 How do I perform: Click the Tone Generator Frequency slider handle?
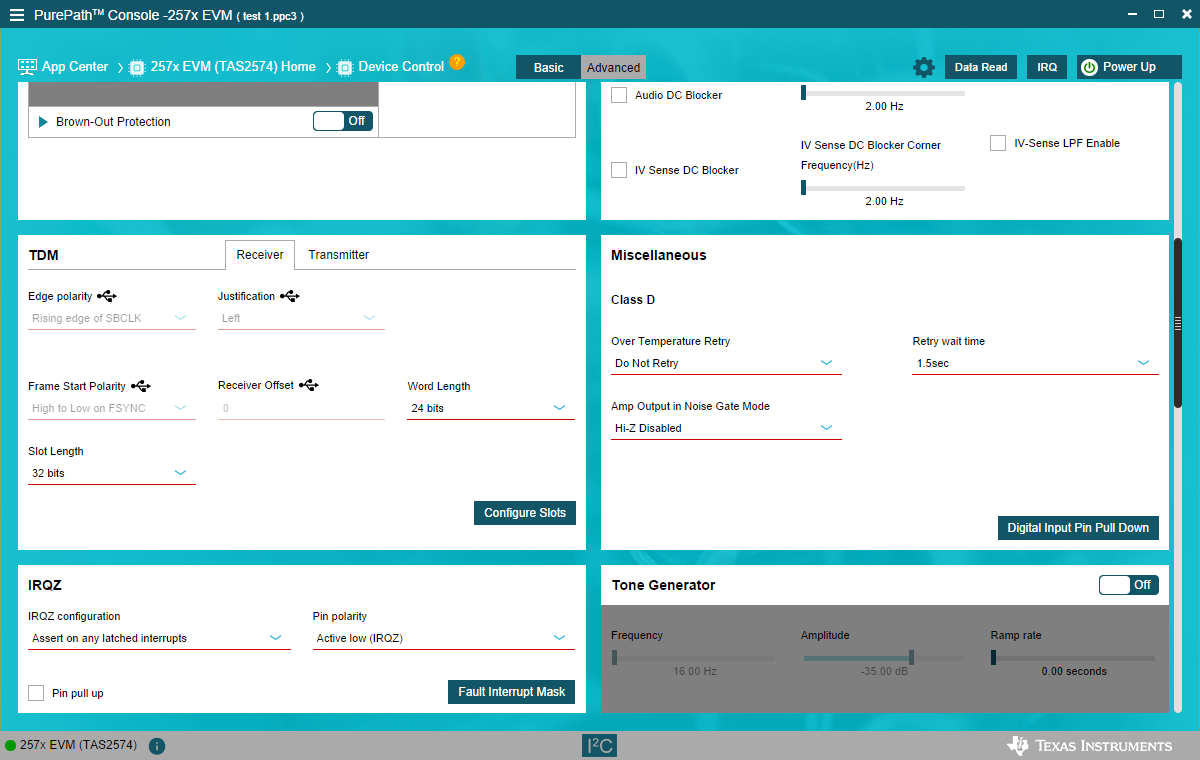coord(614,657)
